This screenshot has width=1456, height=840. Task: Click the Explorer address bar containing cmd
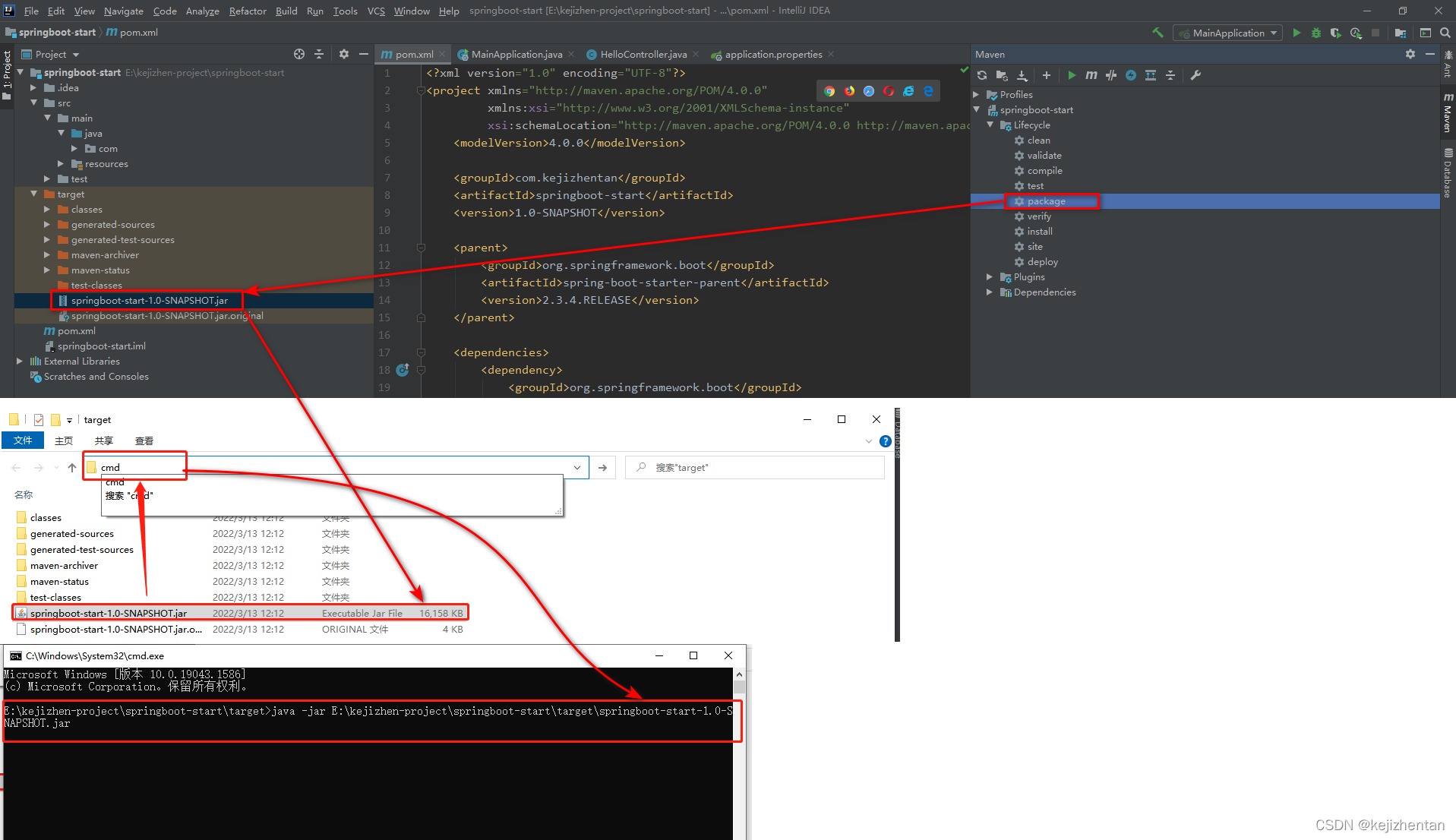334,467
